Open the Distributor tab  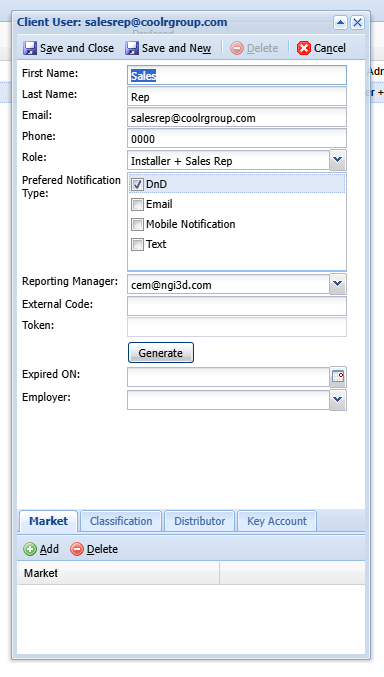(200, 521)
